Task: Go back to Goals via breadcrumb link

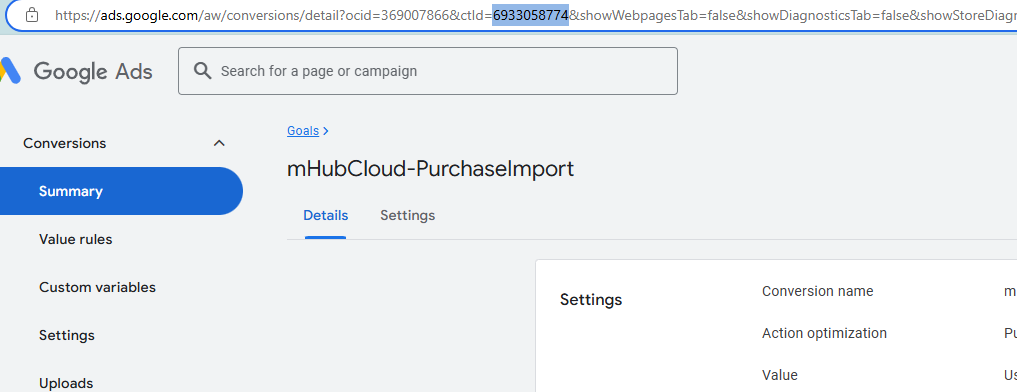Action: coord(303,130)
